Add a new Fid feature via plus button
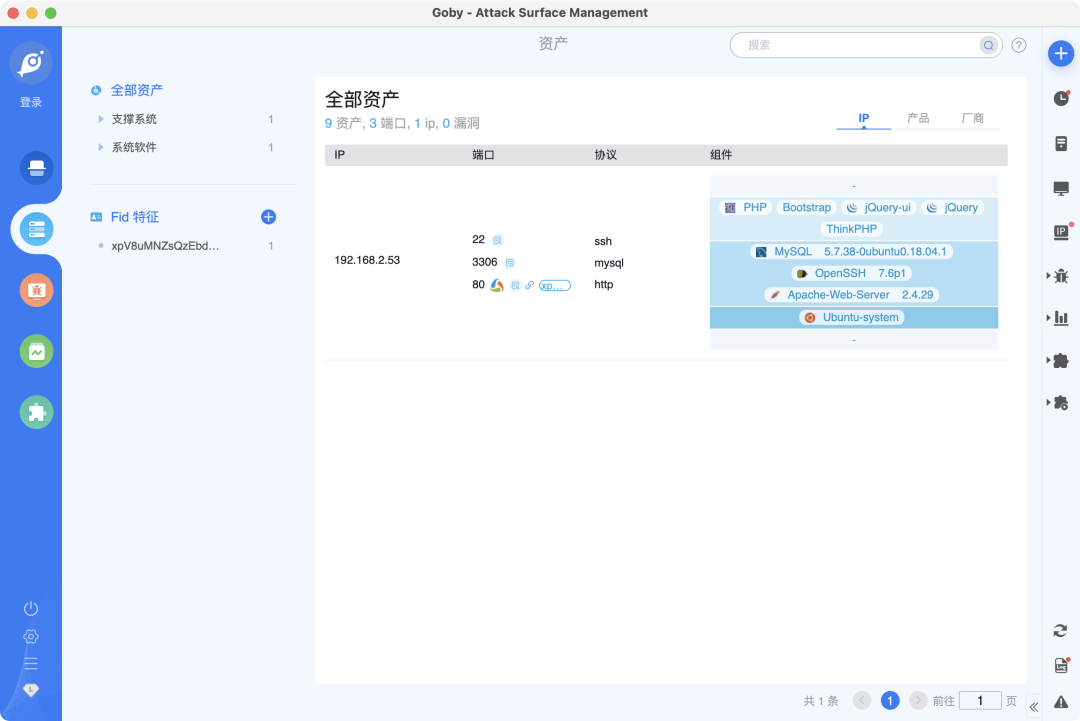Viewport: 1080px width, 721px height. coord(268,216)
